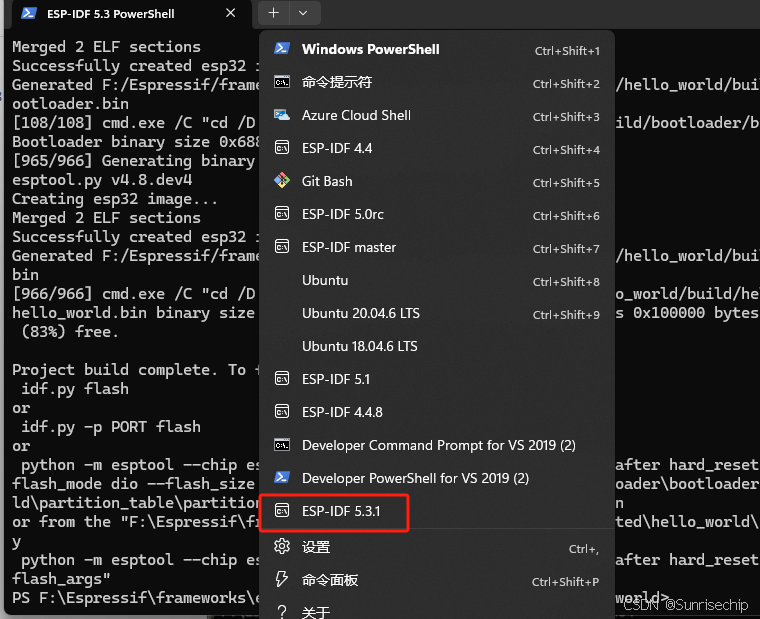Image resolution: width=760 pixels, height=619 pixels.
Task: Open 命令面板 command palette
Action: pos(437,580)
